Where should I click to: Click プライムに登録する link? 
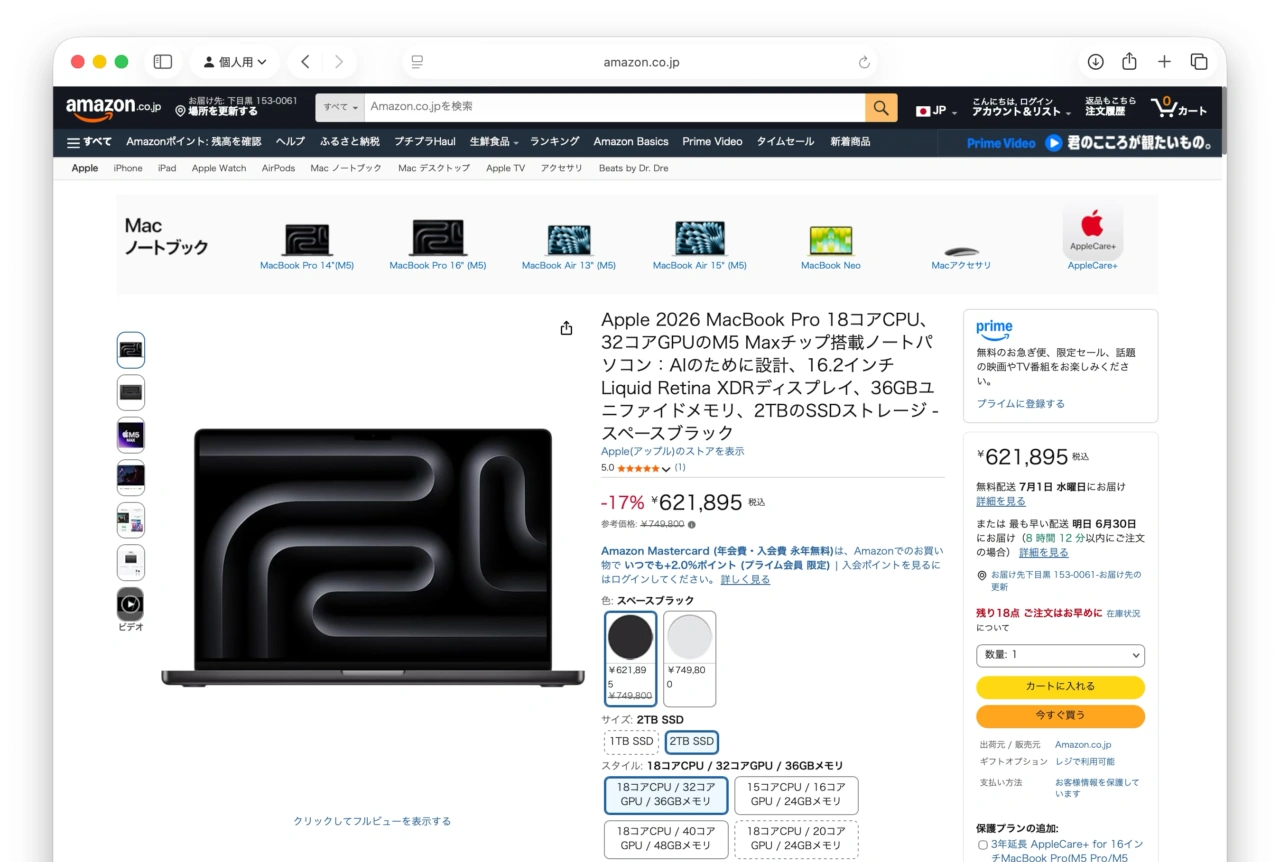[x=1021, y=404]
